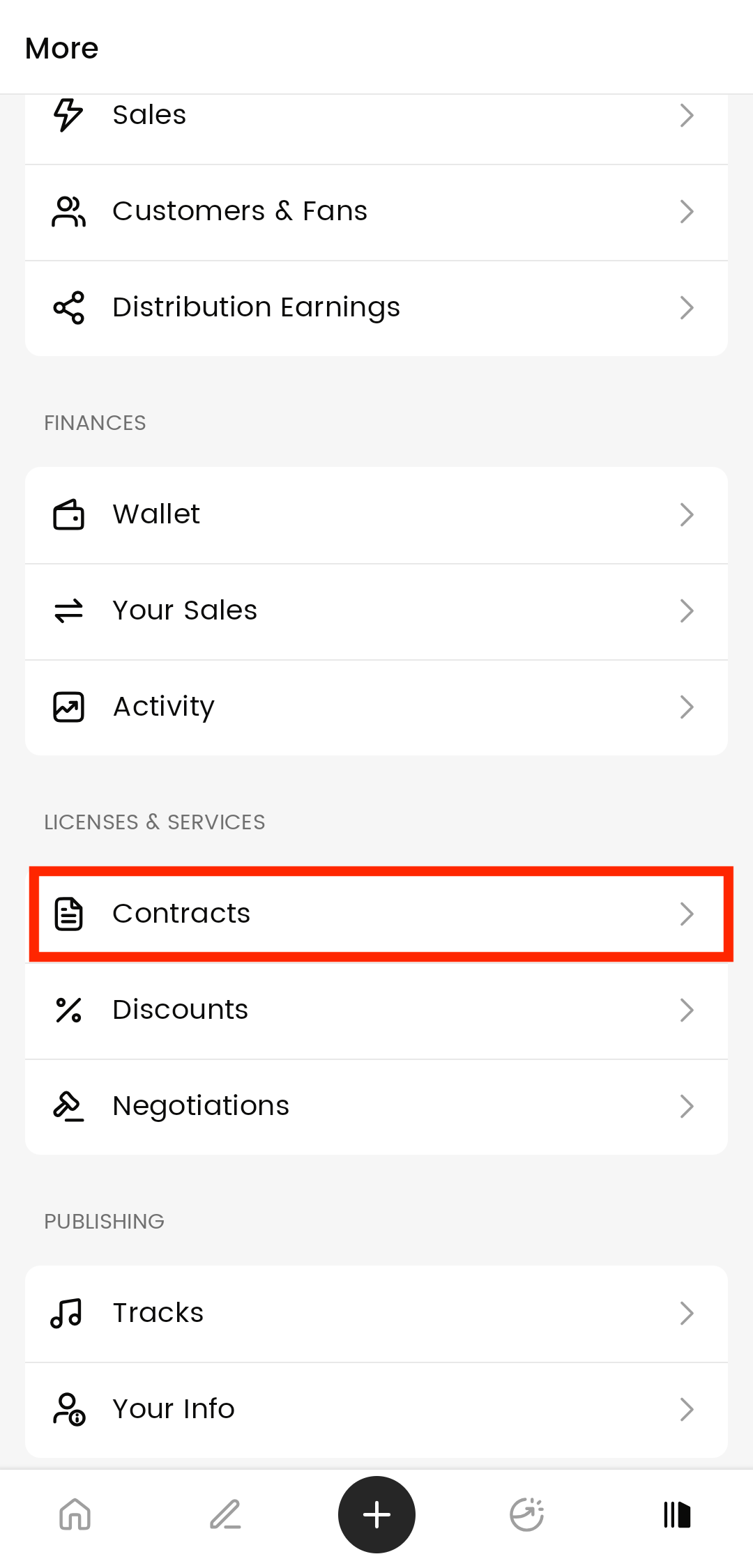Expand the Your Info chevron arrow
The width and height of the screenshot is (753, 1568).
point(687,1409)
